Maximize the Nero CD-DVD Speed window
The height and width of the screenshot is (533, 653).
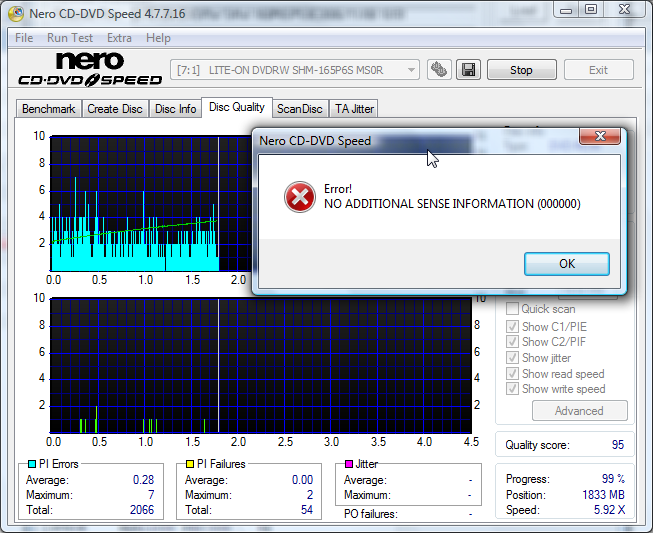591,10
